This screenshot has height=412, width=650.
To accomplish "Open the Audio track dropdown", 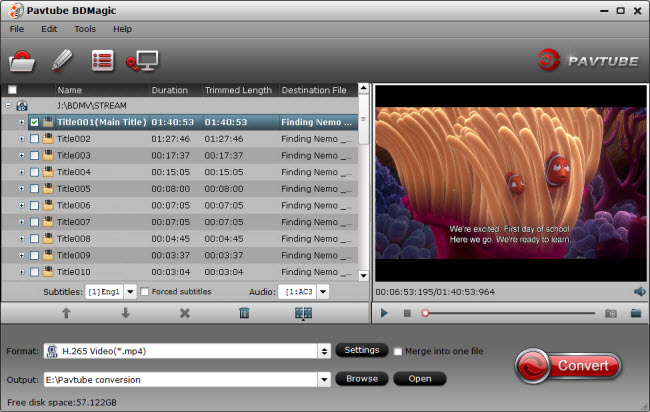I will pos(323,292).
